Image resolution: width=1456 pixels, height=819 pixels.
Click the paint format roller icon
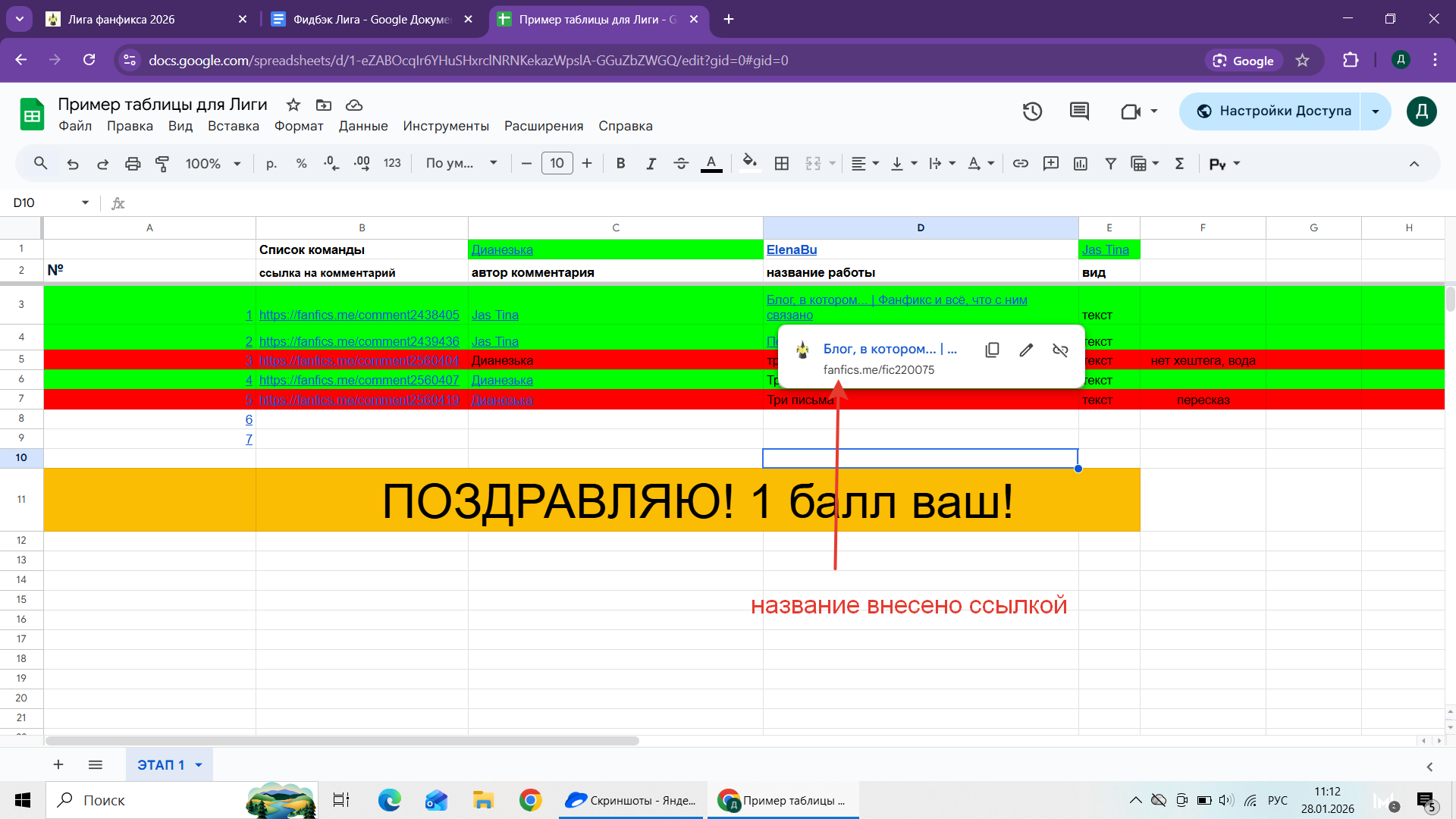click(162, 164)
